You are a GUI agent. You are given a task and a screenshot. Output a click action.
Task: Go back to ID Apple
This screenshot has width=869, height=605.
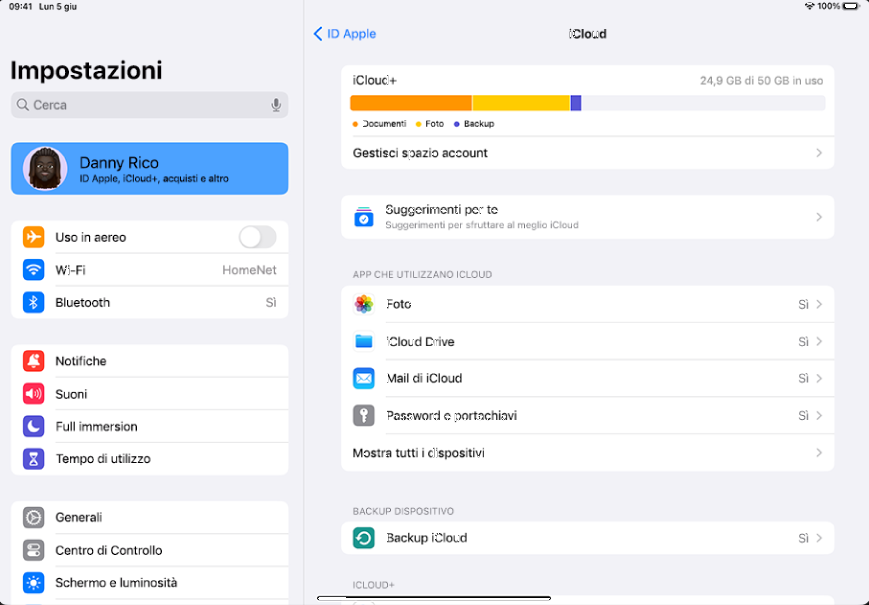345,34
